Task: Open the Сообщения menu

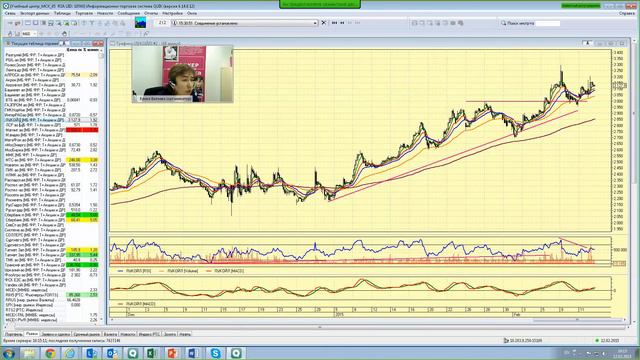Action: 129,13
